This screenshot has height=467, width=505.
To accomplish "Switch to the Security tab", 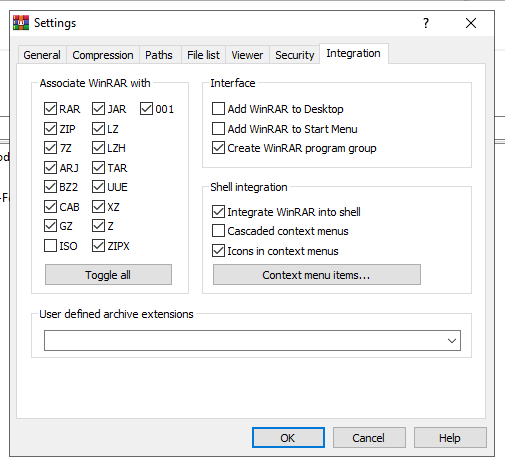I will [295, 55].
